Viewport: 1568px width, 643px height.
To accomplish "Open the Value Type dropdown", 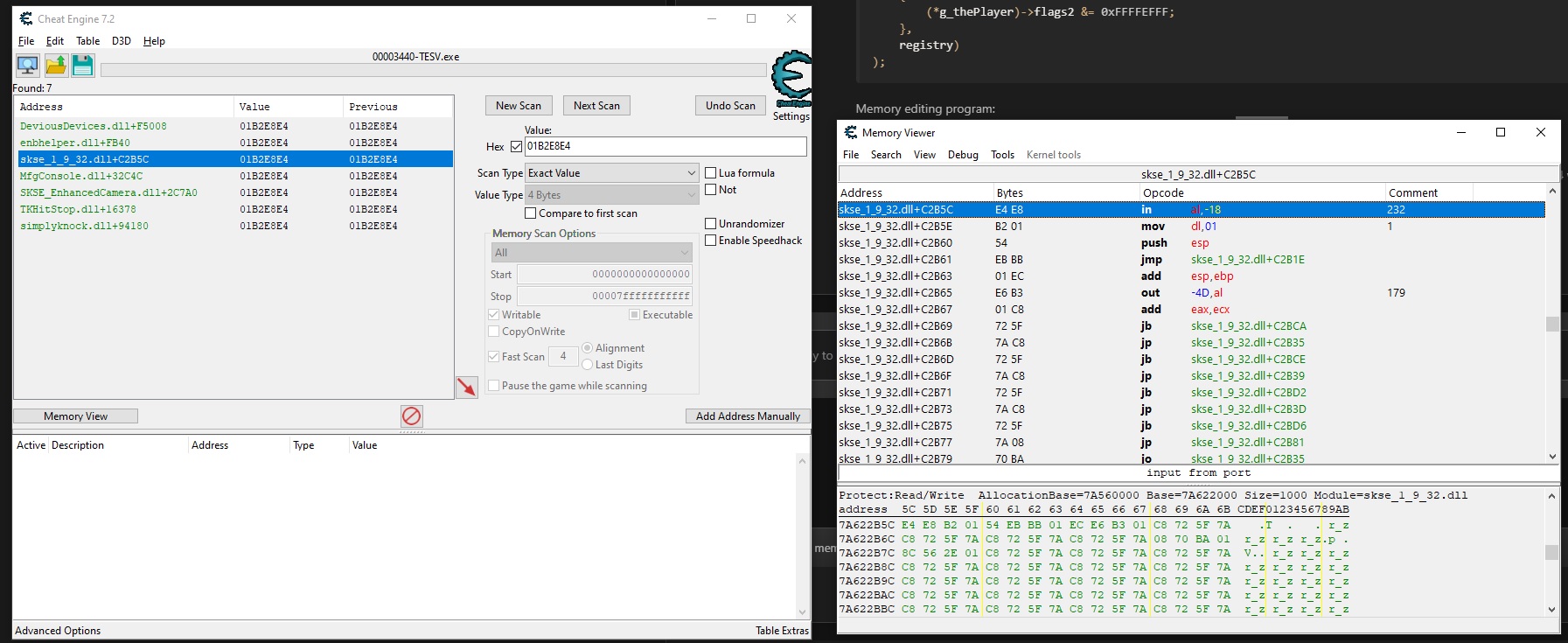I will pyautogui.click(x=611, y=195).
